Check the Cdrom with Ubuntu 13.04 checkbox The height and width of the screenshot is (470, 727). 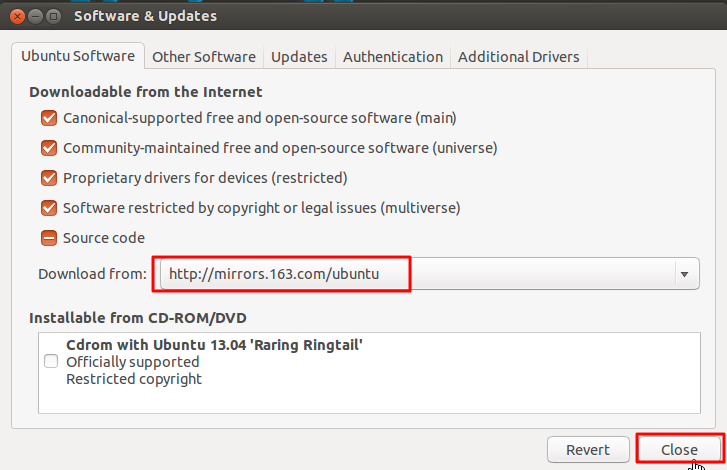51,362
